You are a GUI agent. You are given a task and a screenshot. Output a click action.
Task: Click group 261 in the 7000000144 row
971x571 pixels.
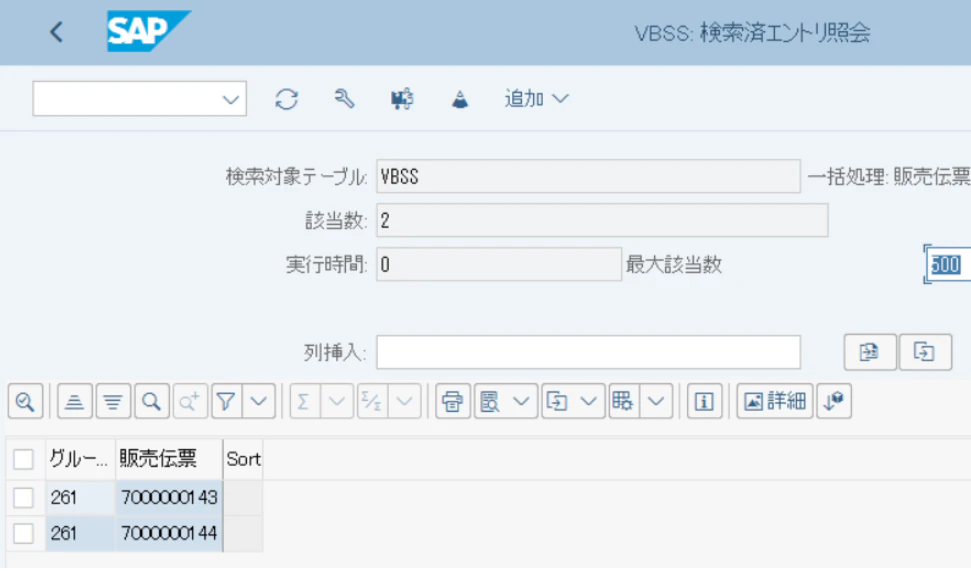(81, 533)
